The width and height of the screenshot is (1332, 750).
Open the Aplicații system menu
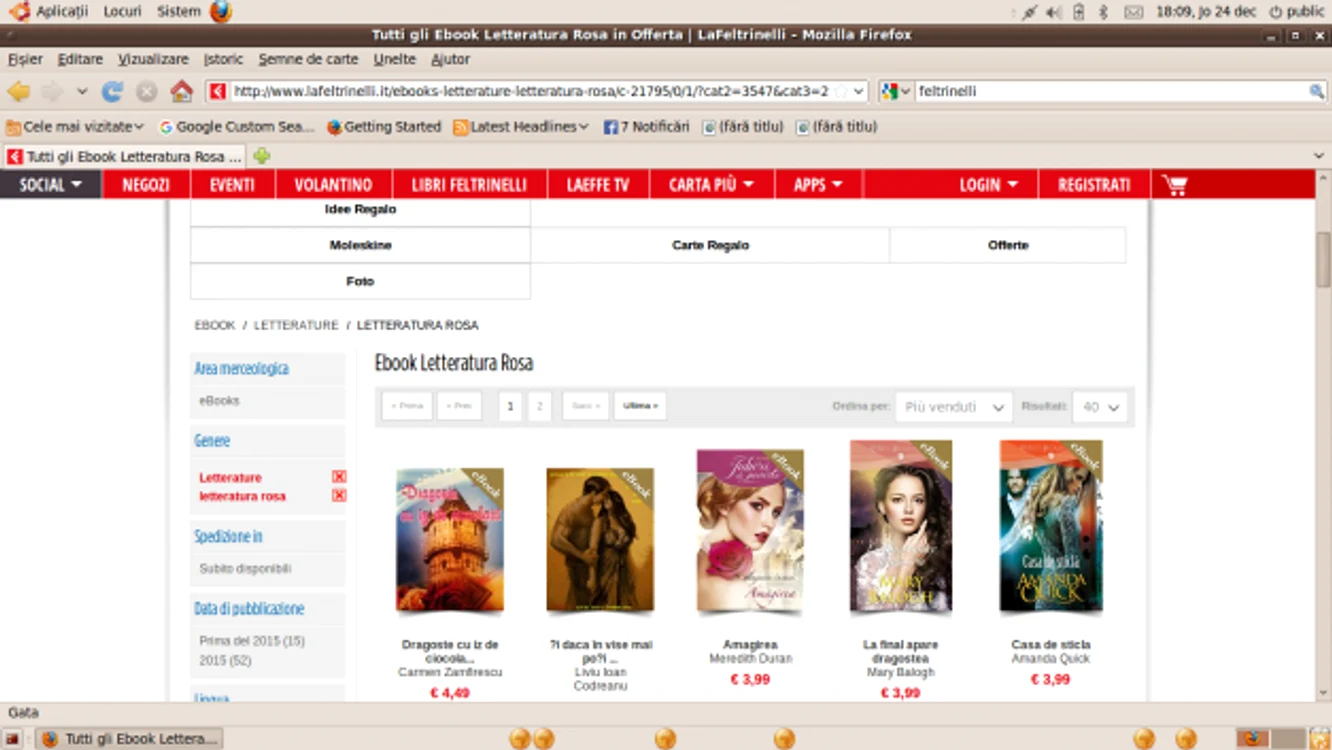(50, 12)
